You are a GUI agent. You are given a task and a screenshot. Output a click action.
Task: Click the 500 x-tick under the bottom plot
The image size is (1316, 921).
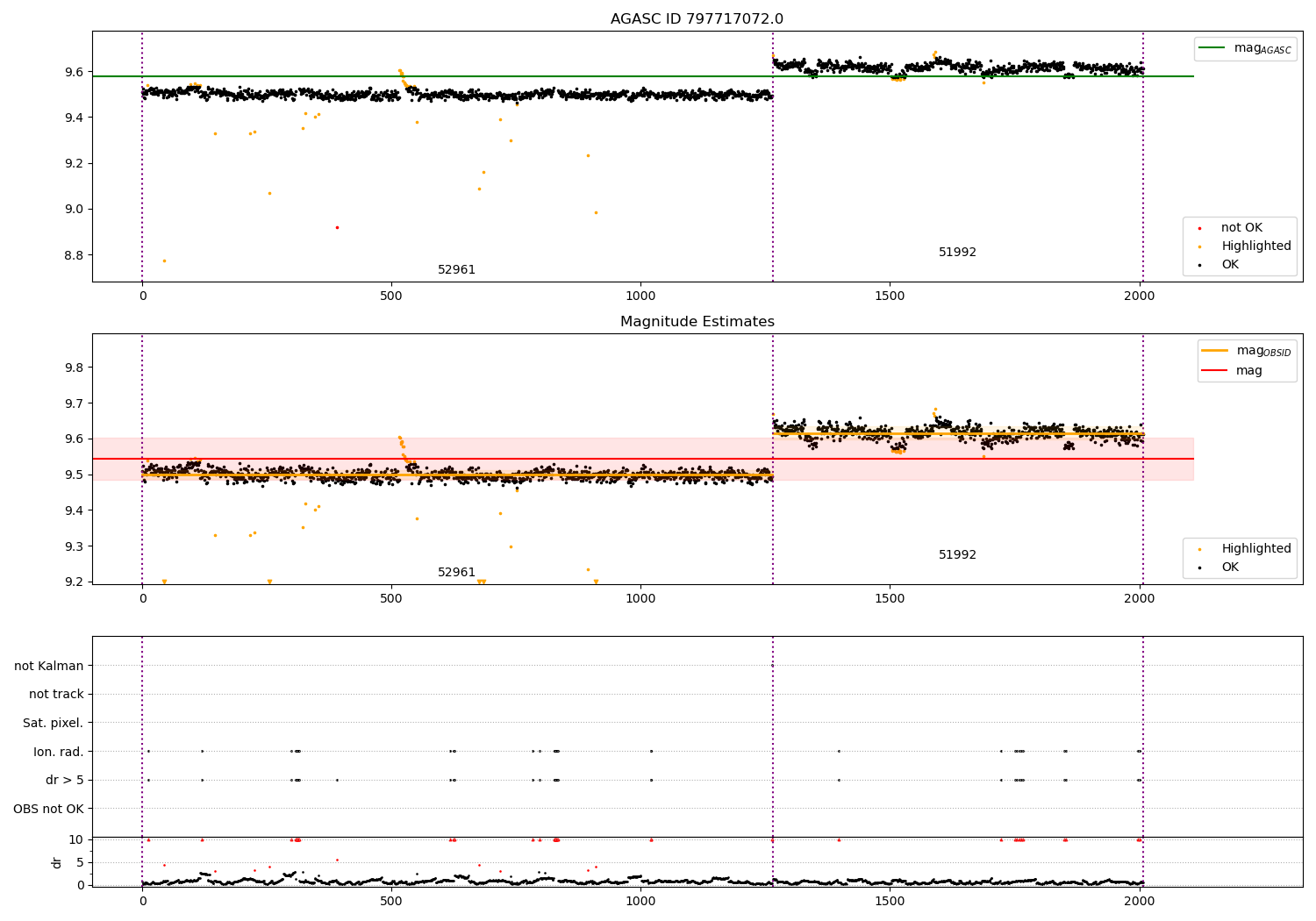[x=391, y=903]
